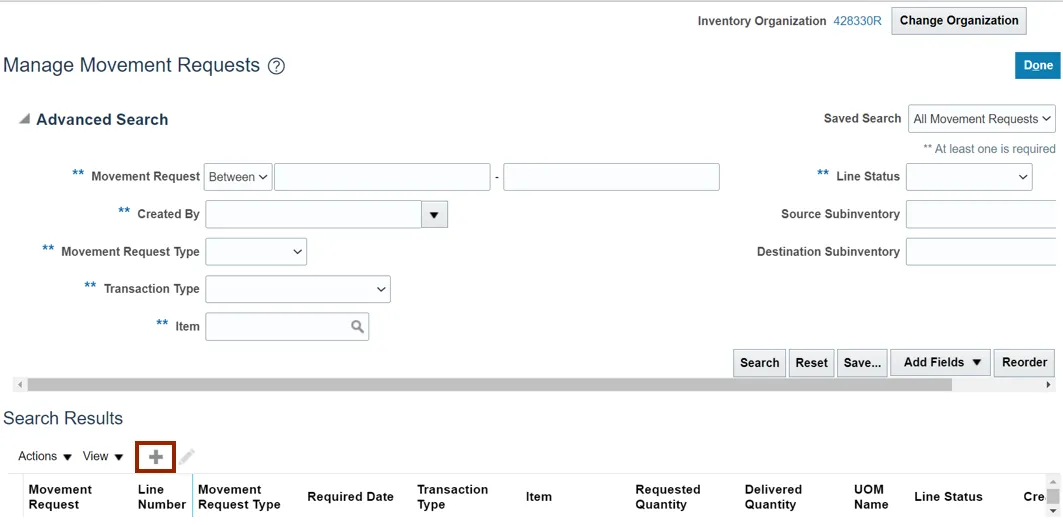Screen dimensions: 1063x525
Task: Collapse the Advanced Search section
Action: pos(24,119)
